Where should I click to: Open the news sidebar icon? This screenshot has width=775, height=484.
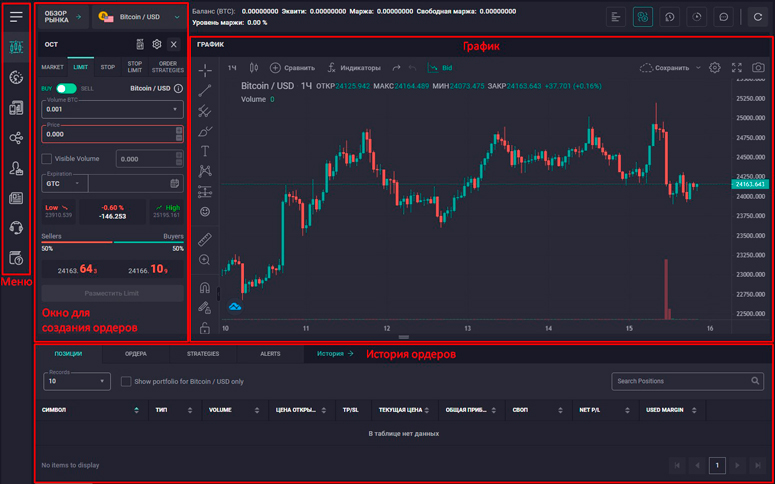pyautogui.click(x=16, y=198)
